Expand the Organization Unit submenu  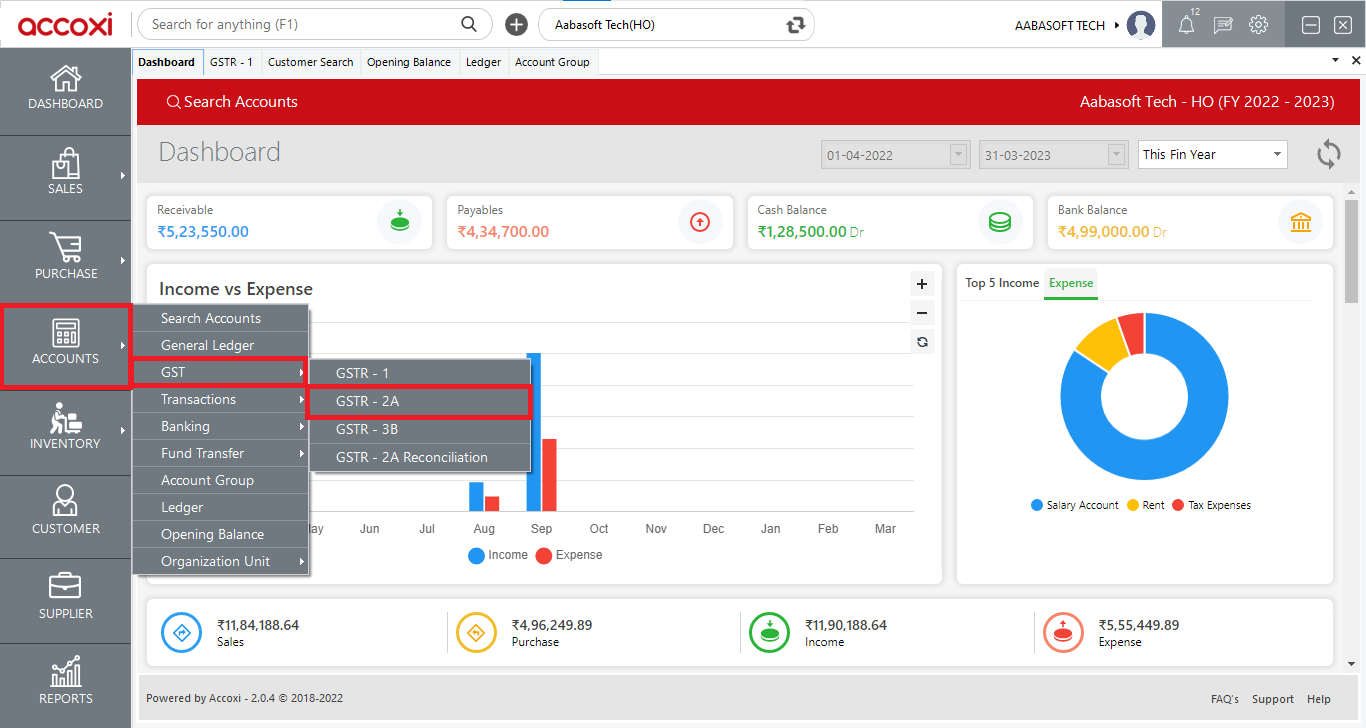point(220,561)
